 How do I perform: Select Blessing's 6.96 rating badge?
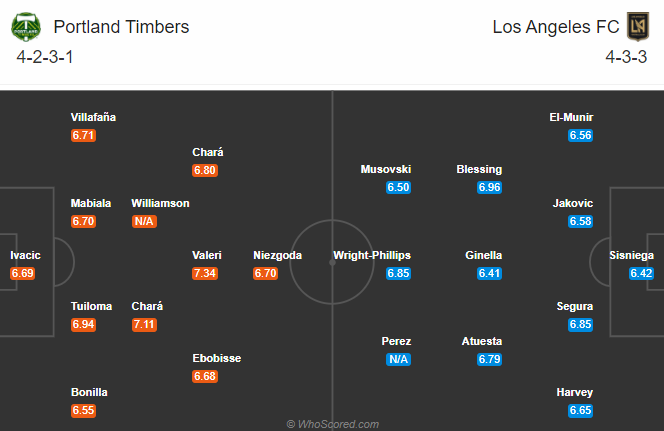coord(490,188)
